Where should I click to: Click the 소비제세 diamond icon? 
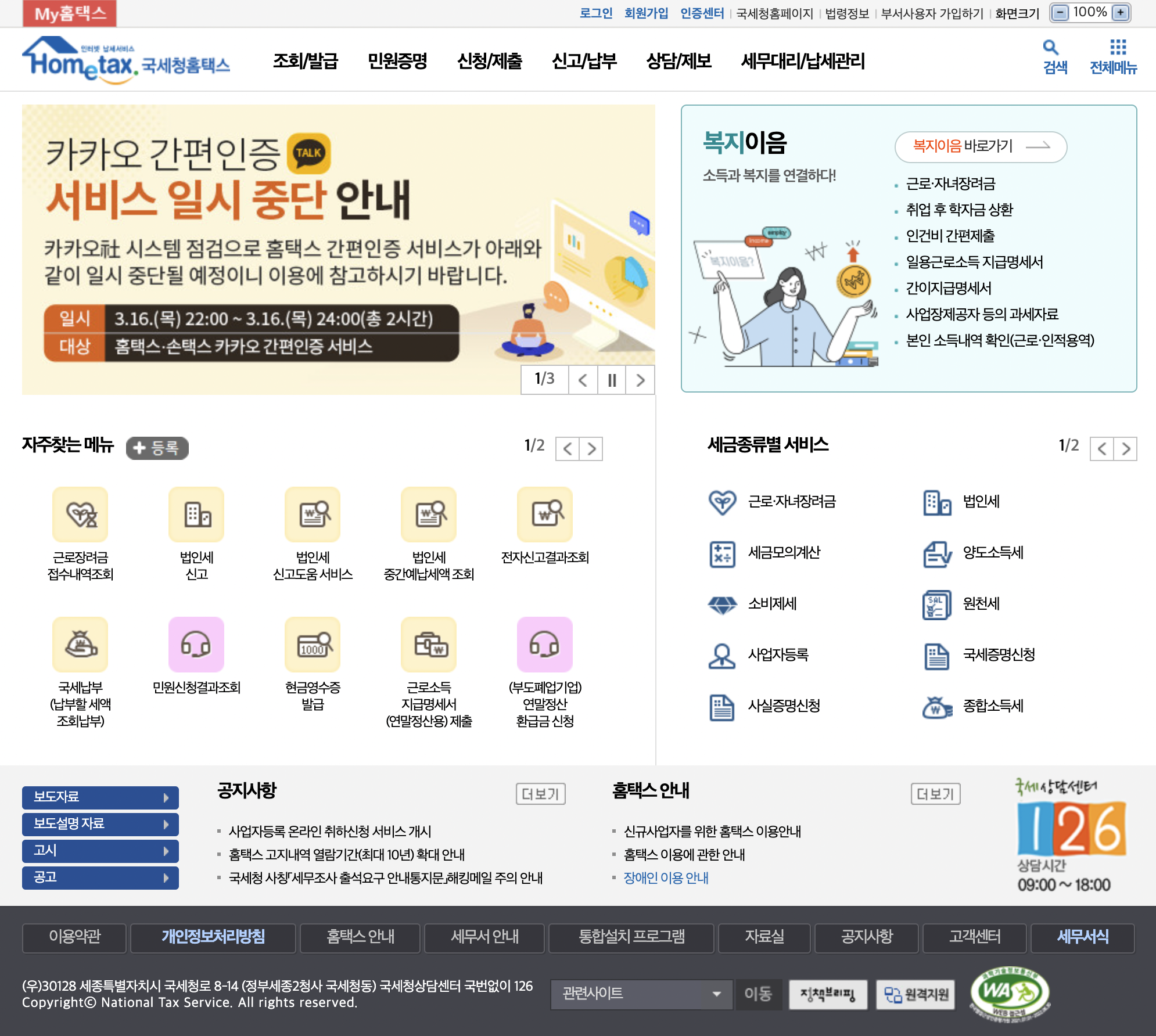(x=722, y=605)
